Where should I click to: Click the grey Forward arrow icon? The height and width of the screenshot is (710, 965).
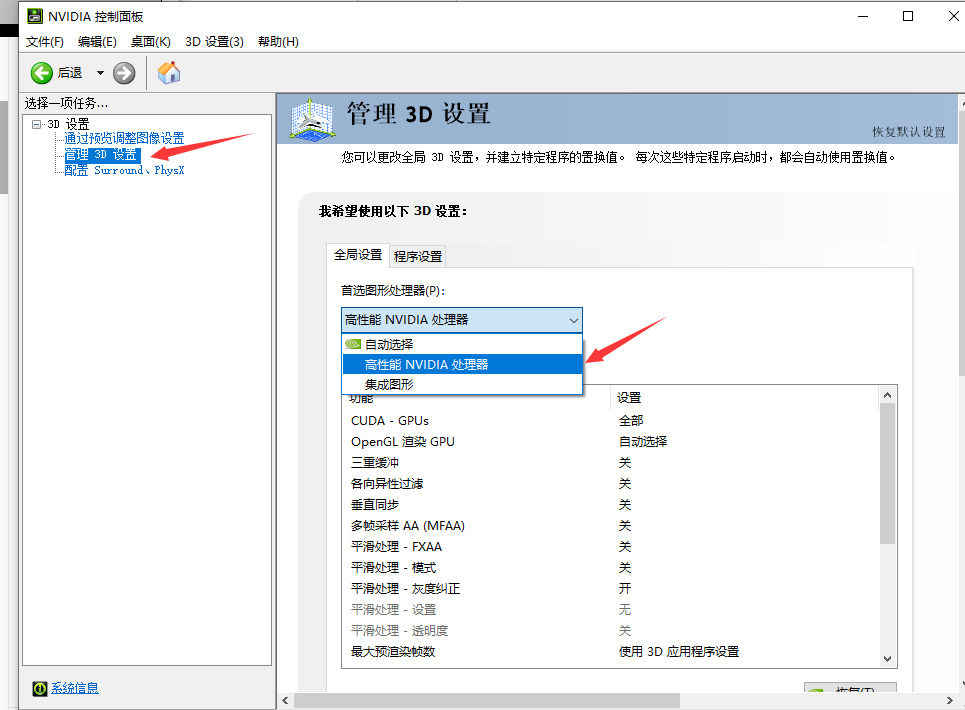tap(124, 73)
